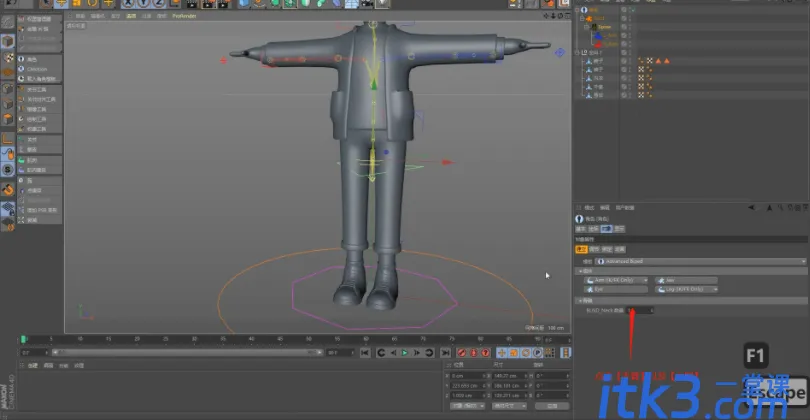Click the back arrow in Attribute Manager
Viewport: 810px width, 420px height.
point(752,208)
